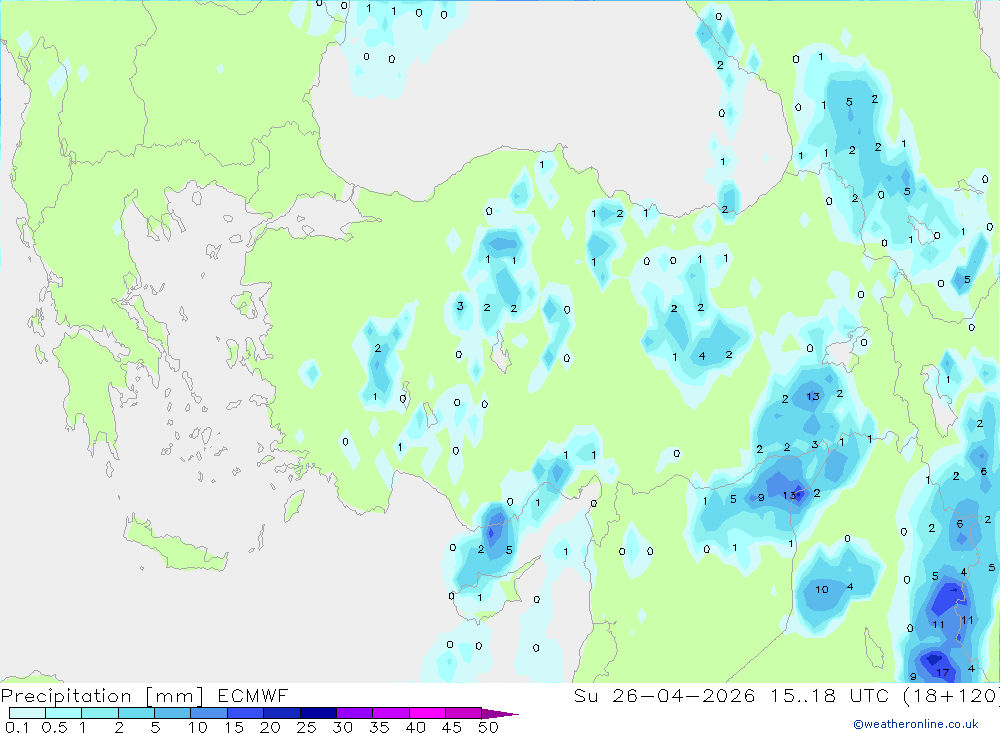Click the legend swatch between 0.5 and 1
Image resolution: width=1000 pixels, height=733 pixels.
pos(63,713)
